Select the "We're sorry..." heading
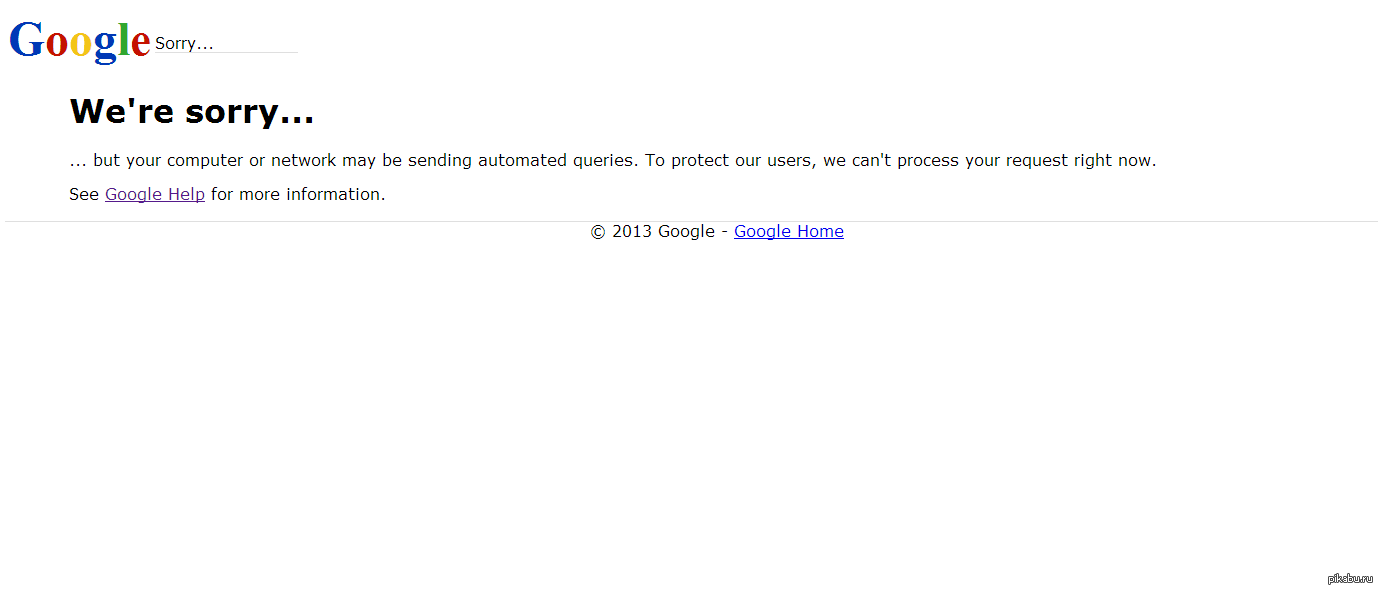Image resolution: width=1378 pixels, height=590 pixels. [x=192, y=111]
